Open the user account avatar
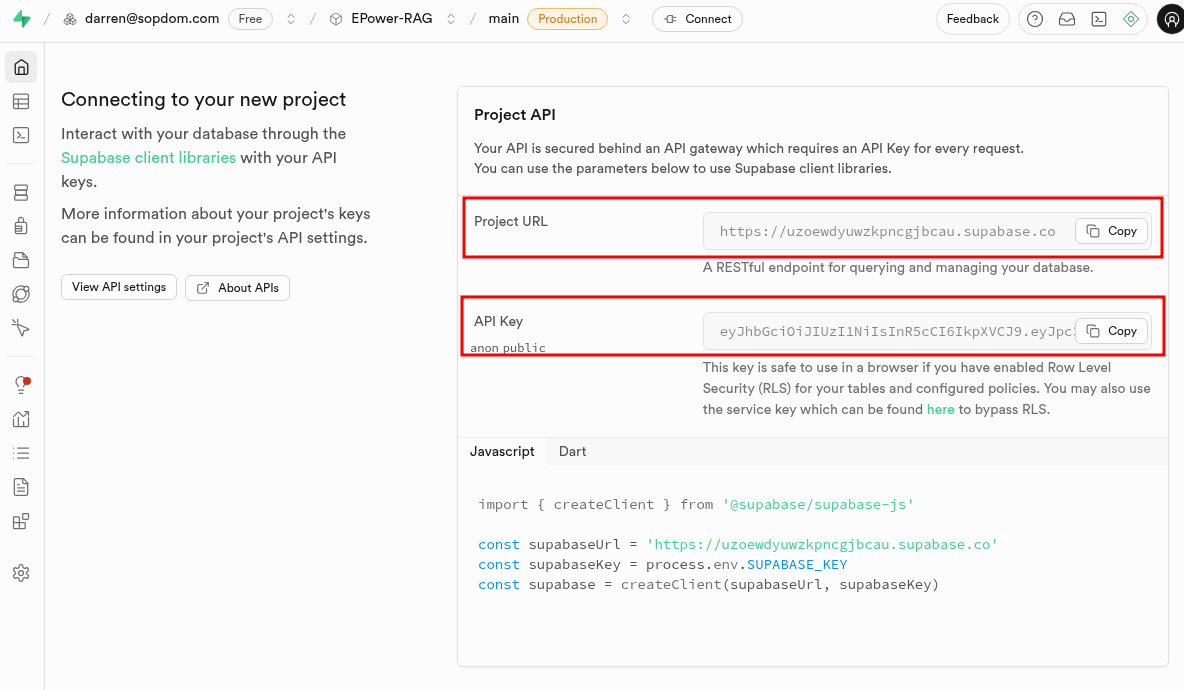Screen dimensions: 1184x690 tap(1170, 19)
